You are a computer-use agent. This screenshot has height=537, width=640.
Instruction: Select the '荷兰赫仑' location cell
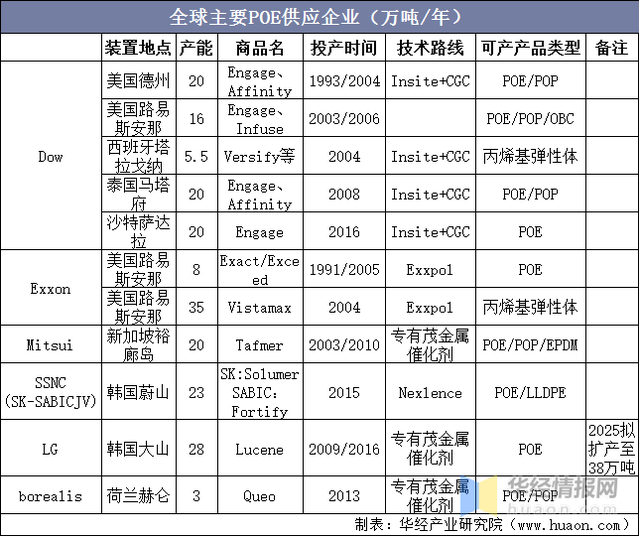click(x=138, y=496)
